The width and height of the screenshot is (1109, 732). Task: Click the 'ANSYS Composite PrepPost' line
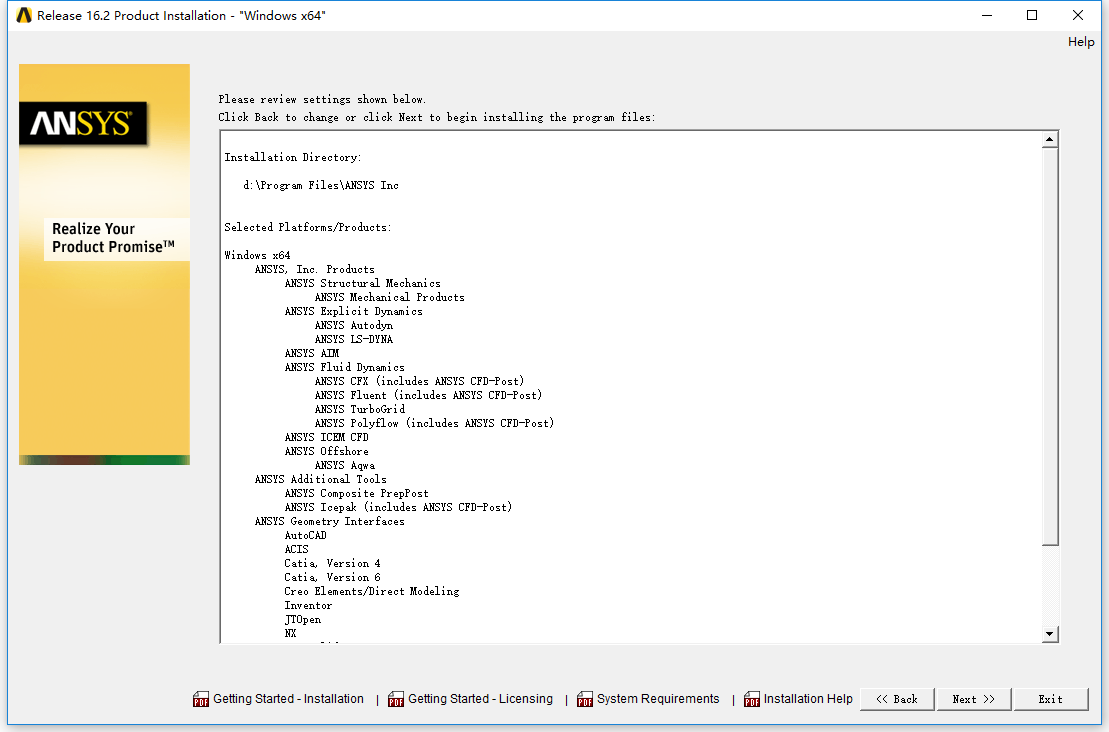click(356, 494)
